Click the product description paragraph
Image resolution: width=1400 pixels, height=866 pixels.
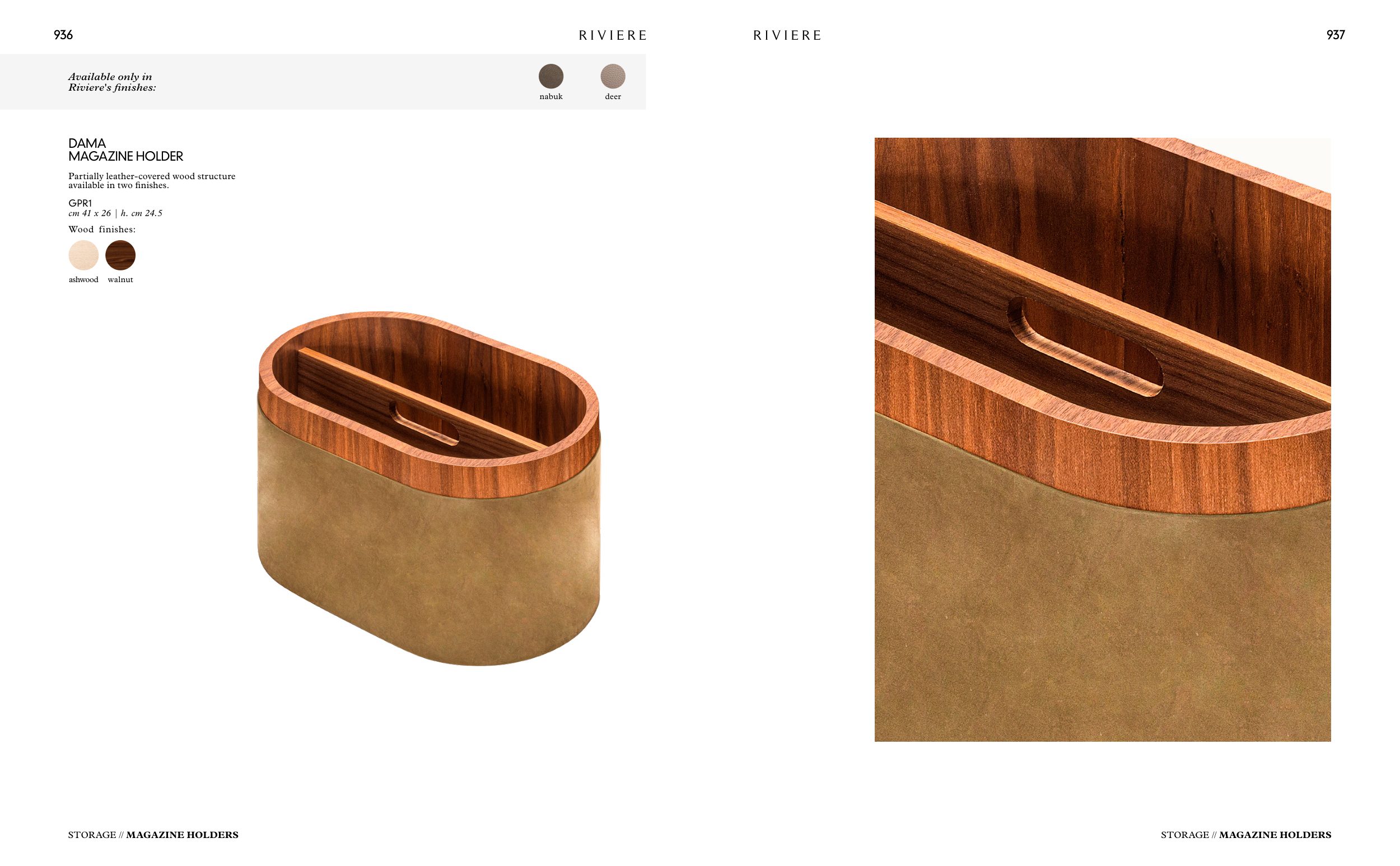point(152,180)
